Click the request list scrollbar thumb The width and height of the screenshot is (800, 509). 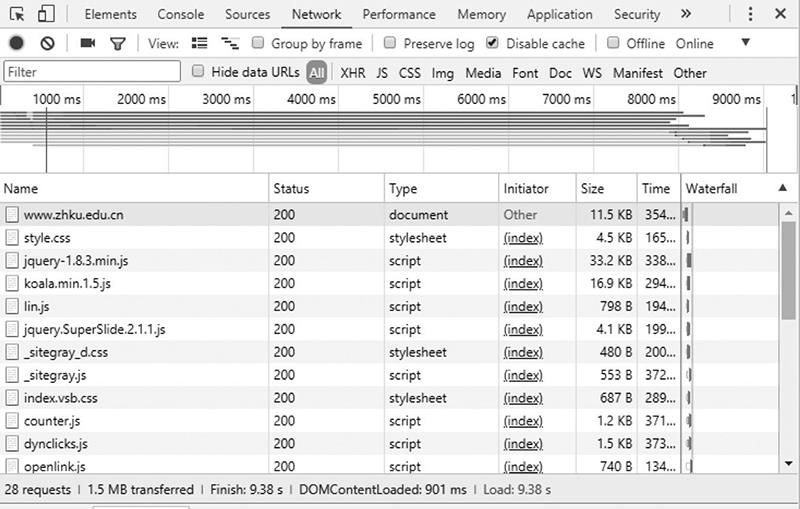coord(788,270)
